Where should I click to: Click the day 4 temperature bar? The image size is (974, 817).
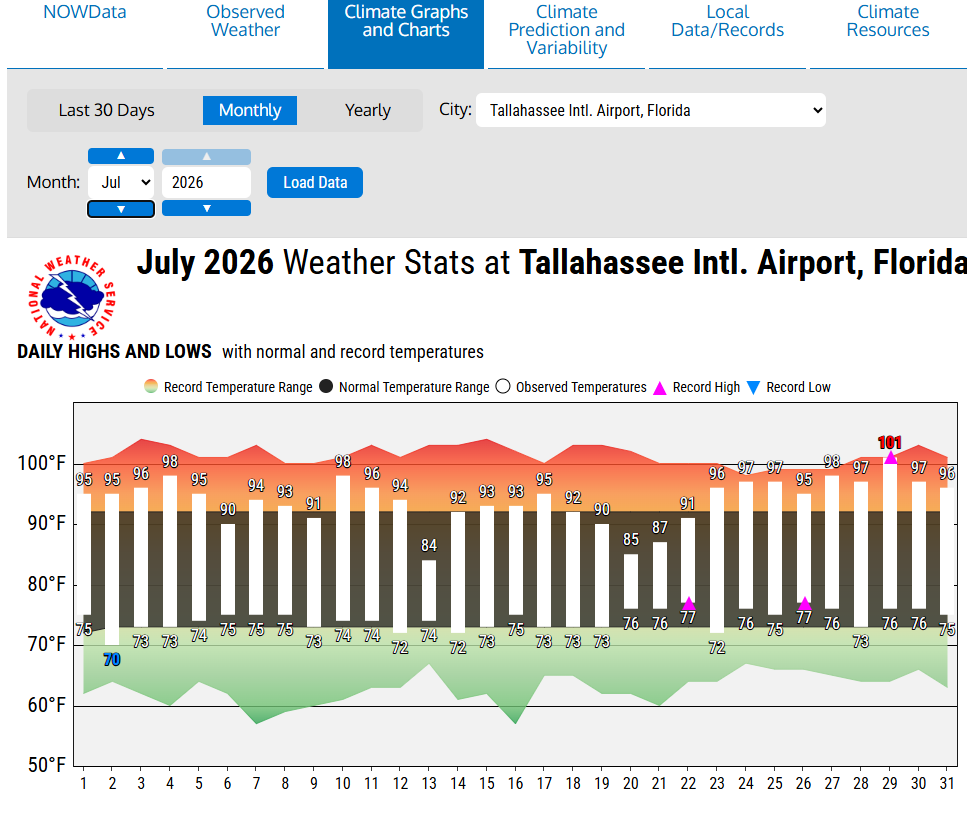coord(170,551)
